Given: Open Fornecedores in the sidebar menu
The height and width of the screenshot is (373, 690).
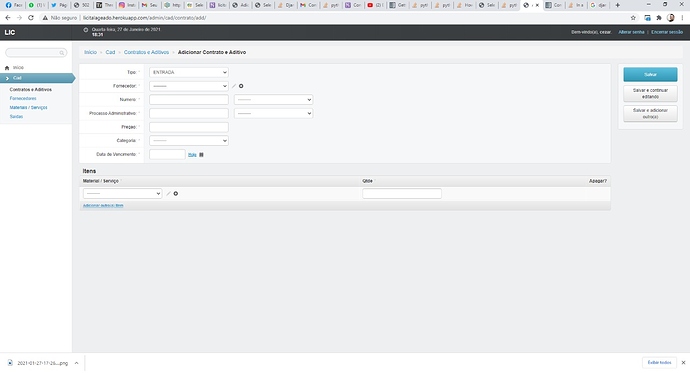Looking at the screenshot, I should click(x=23, y=99).
